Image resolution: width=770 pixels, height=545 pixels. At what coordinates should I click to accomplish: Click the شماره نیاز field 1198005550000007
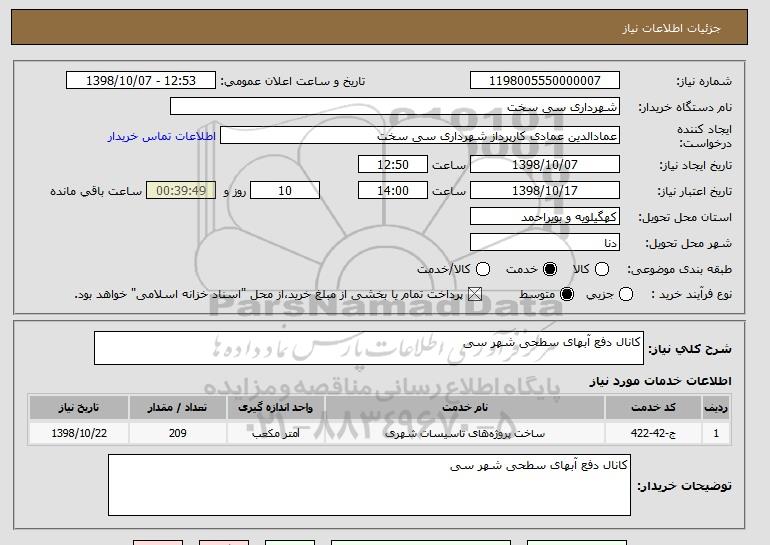(x=545, y=81)
